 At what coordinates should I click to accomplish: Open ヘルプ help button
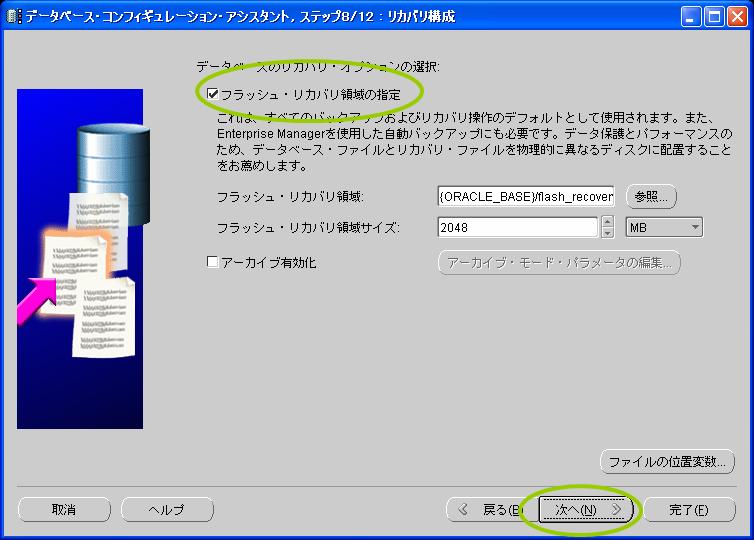(167, 509)
